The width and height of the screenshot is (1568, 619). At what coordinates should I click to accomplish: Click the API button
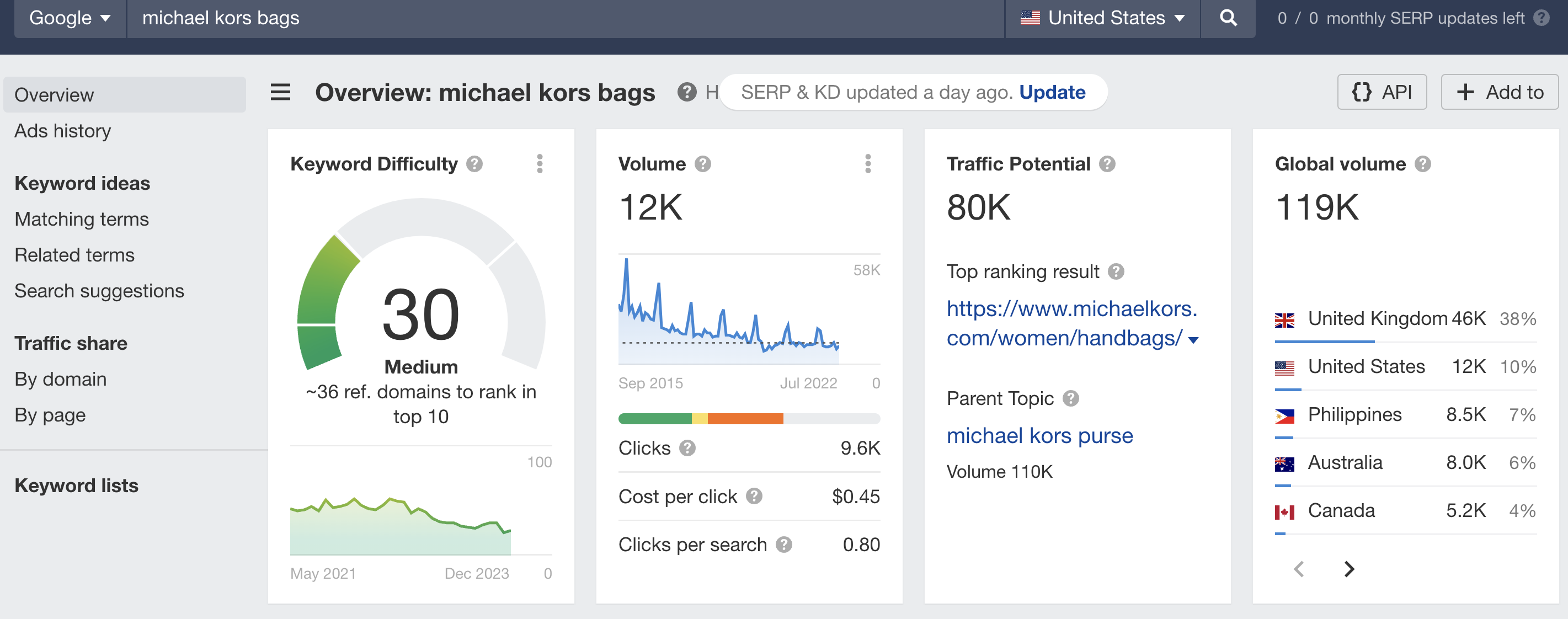pos(1382,92)
